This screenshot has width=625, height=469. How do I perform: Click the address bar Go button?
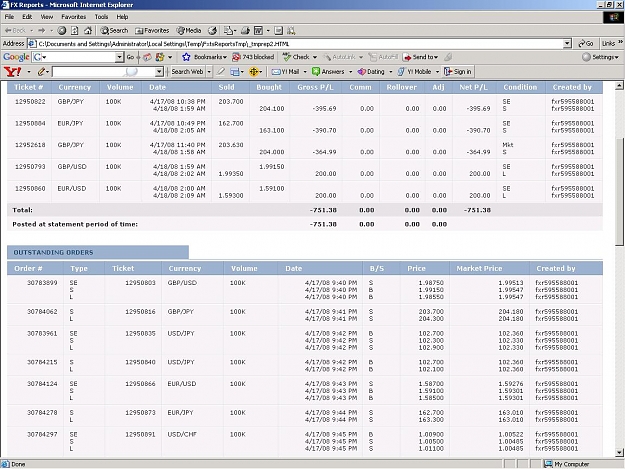coord(586,43)
